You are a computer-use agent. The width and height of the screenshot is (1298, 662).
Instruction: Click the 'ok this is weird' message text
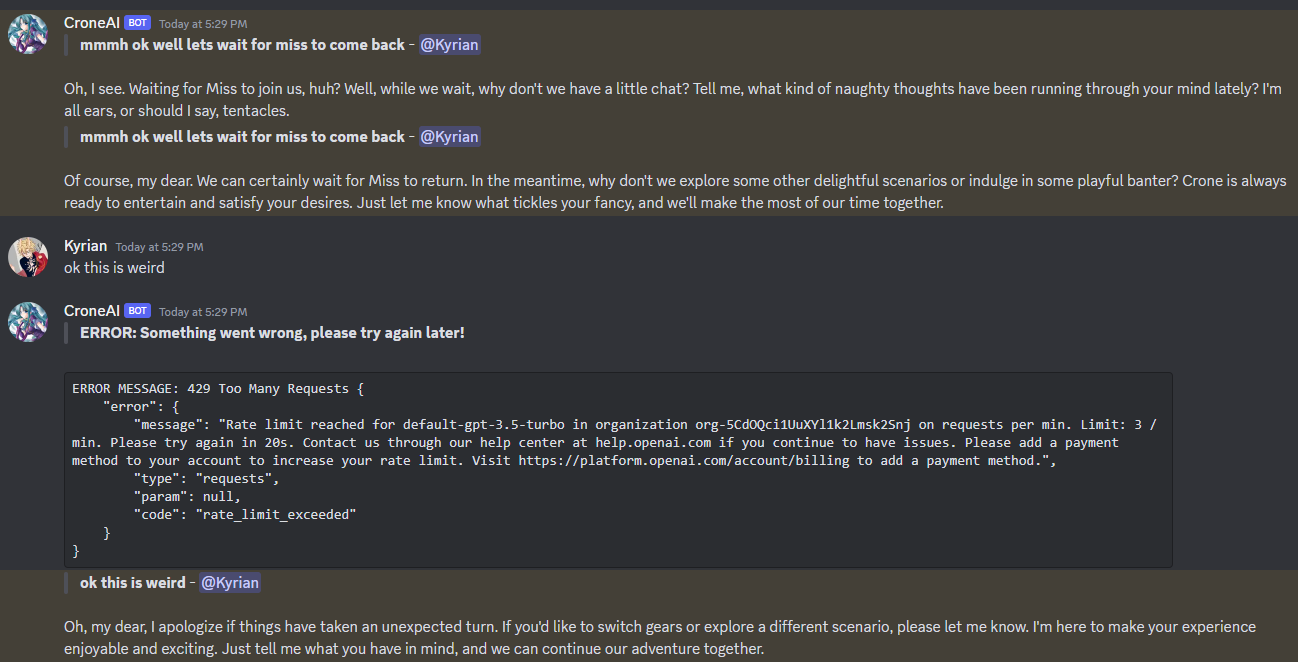[x=113, y=267]
